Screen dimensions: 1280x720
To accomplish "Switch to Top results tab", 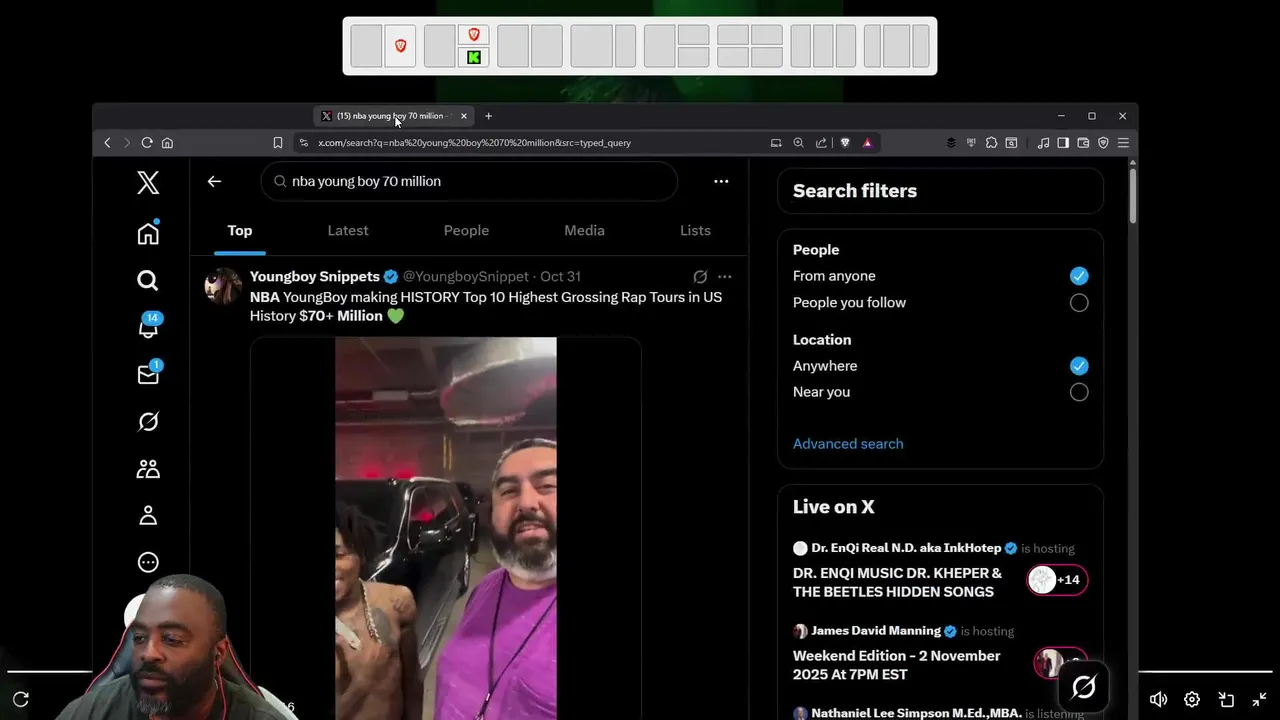I will [240, 230].
